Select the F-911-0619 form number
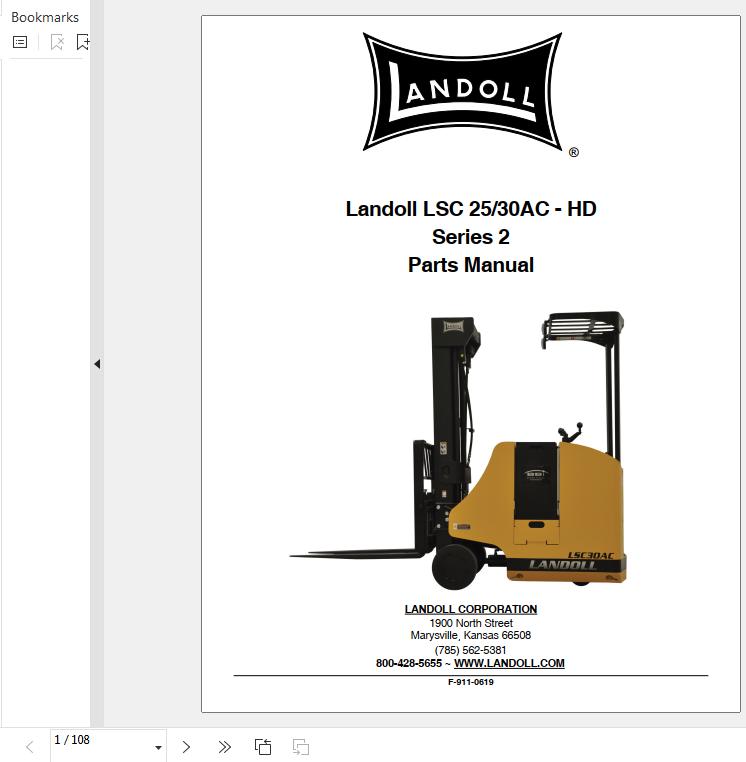 (470, 682)
